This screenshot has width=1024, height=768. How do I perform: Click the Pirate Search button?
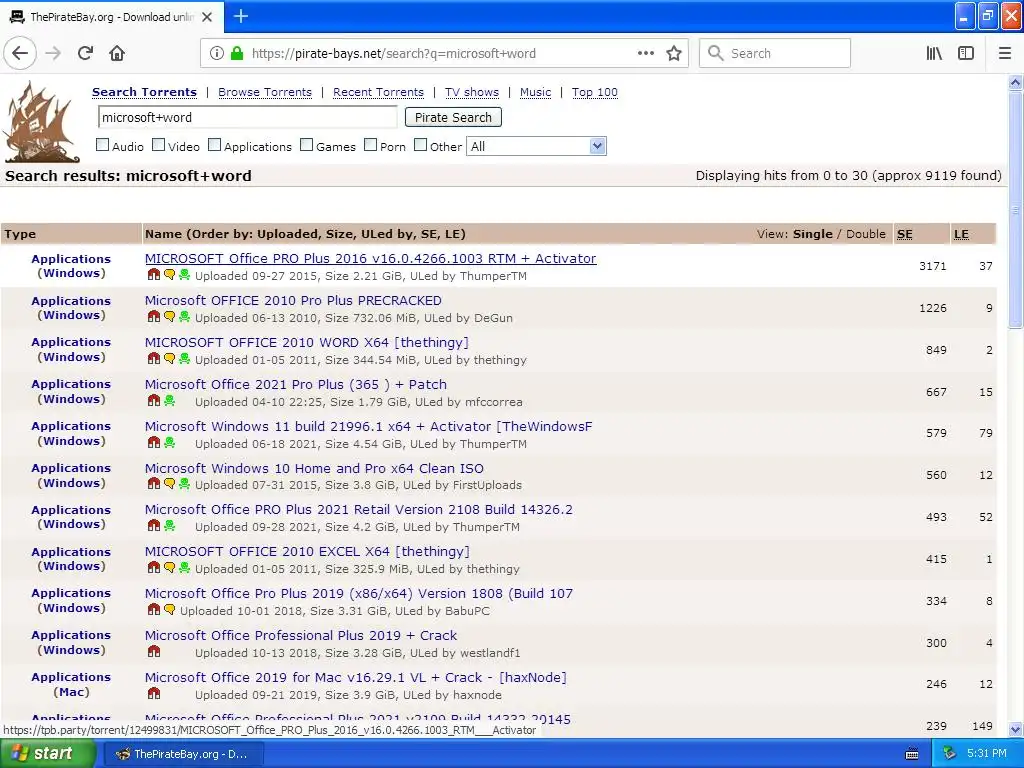[x=453, y=118]
